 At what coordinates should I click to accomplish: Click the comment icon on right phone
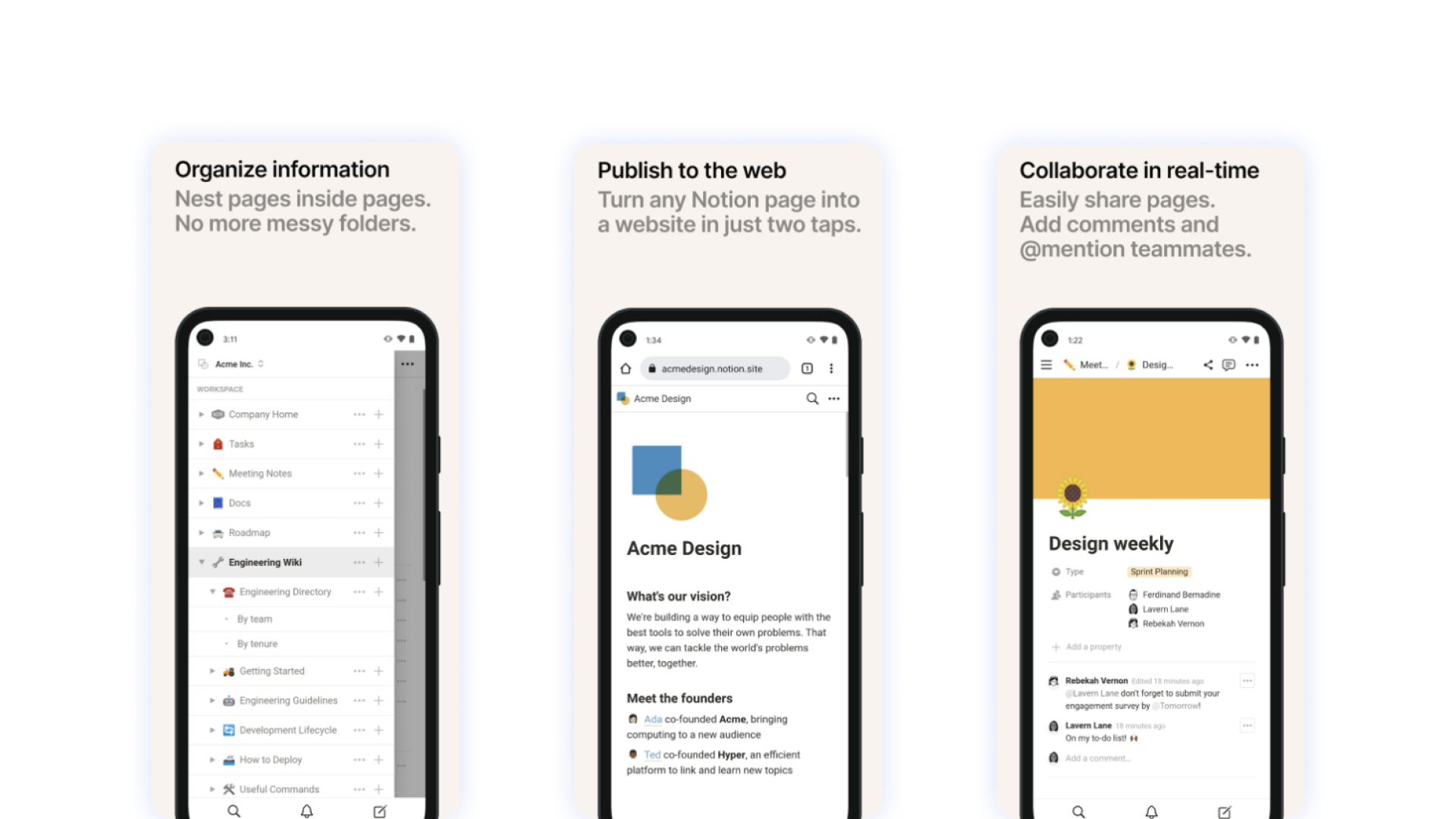[x=1229, y=364]
